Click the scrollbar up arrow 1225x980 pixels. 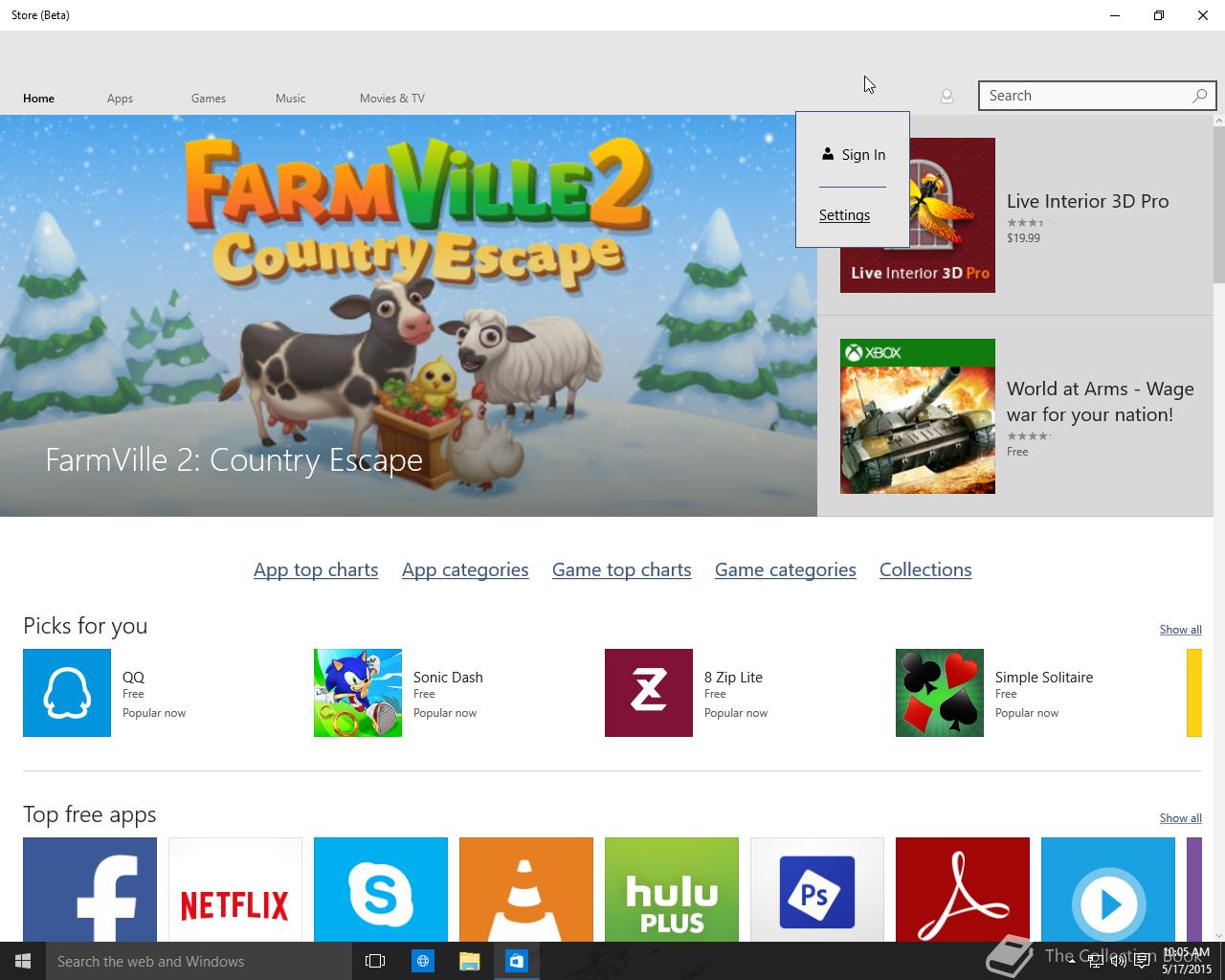coord(1218,122)
